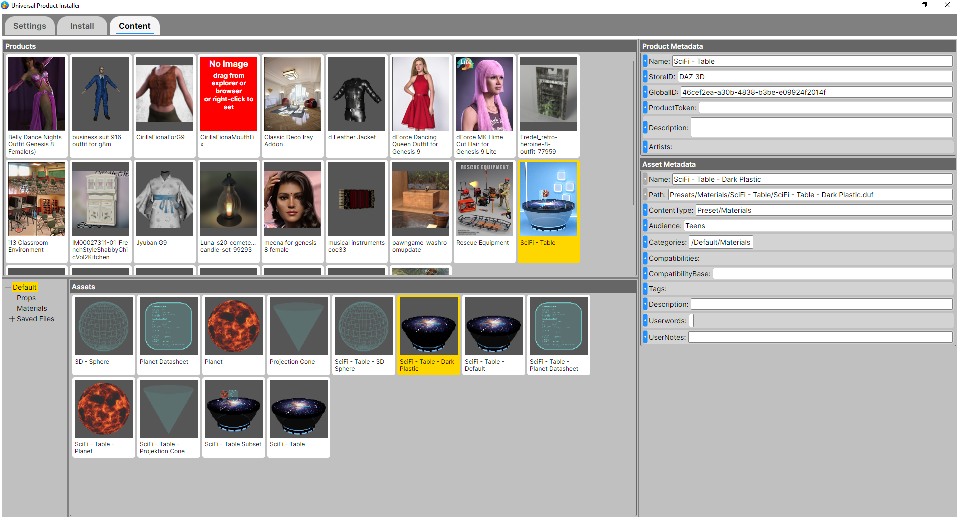Select the pink-haired character hair product

(485, 93)
